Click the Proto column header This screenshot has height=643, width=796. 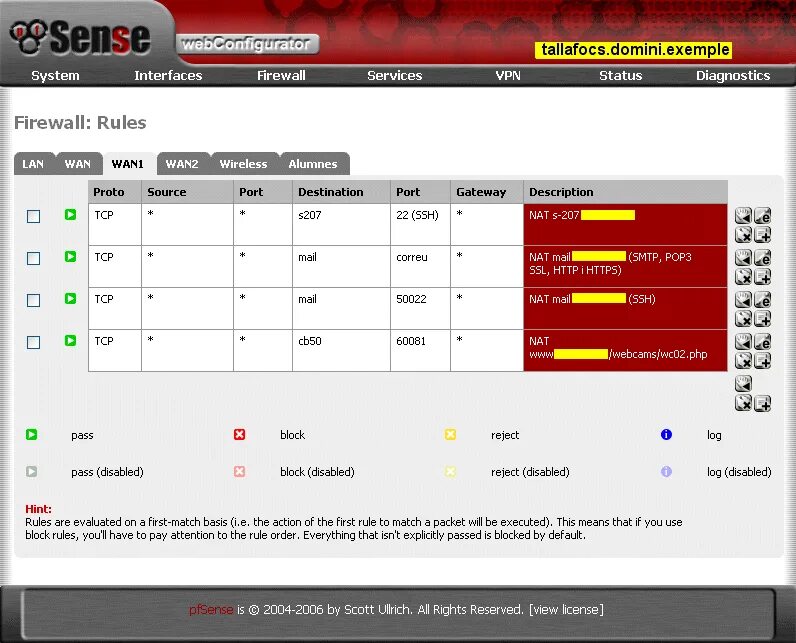(x=115, y=192)
